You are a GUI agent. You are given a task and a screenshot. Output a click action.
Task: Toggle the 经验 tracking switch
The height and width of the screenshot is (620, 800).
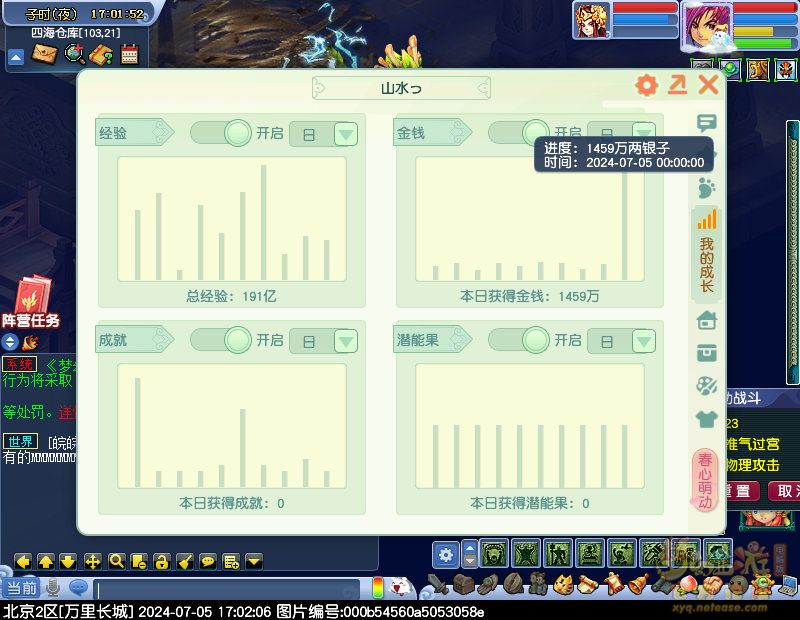pyautogui.click(x=221, y=132)
